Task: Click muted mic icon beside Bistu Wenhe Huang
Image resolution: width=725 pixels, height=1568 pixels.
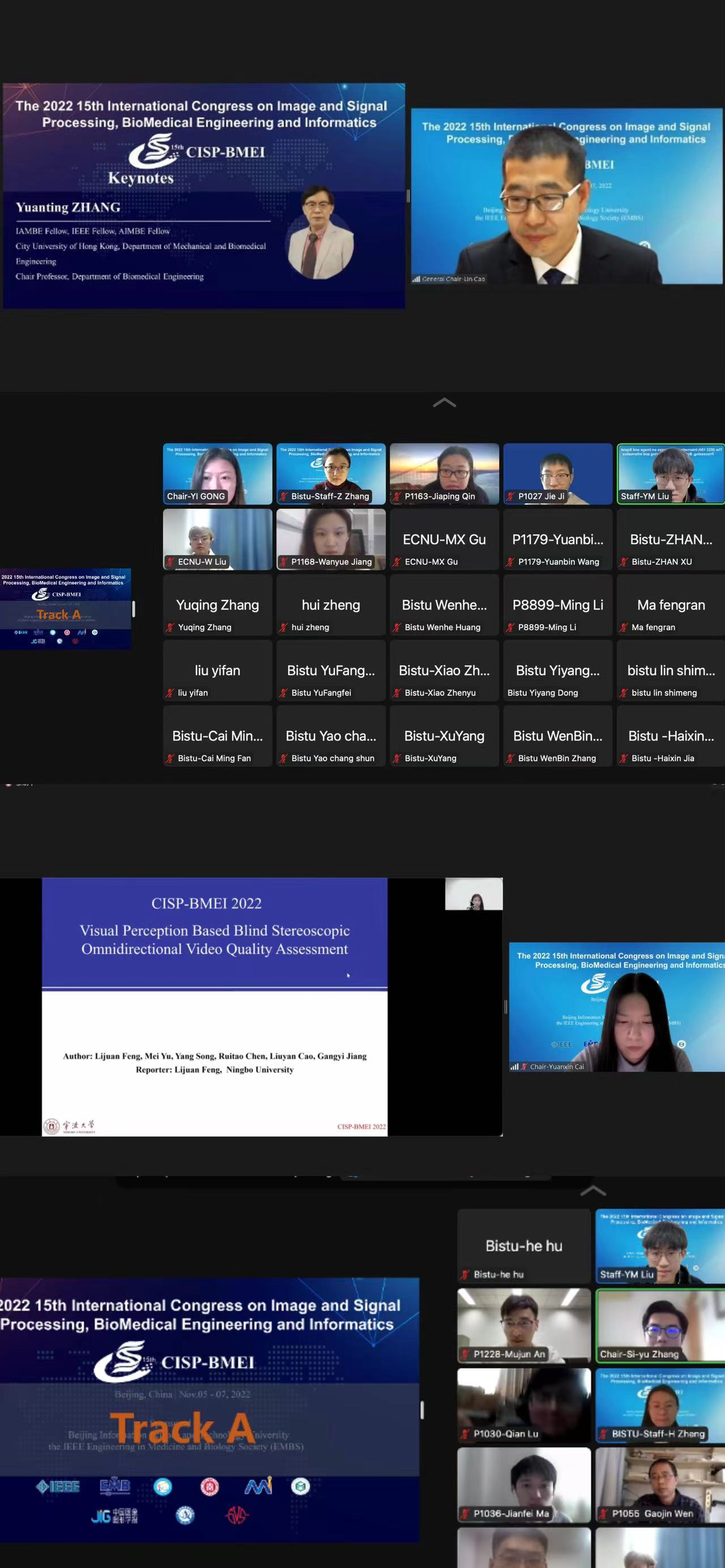Action: tap(397, 627)
